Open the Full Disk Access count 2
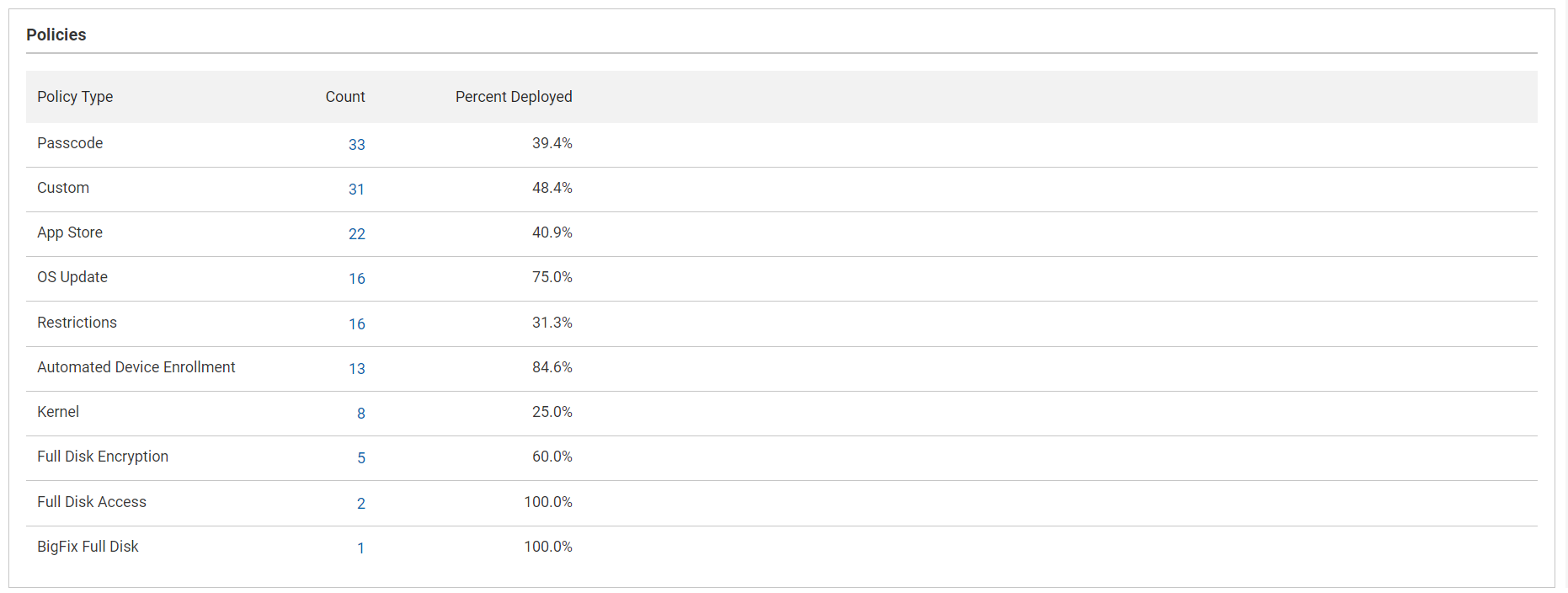This screenshot has height=593, width=1568. [x=360, y=503]
